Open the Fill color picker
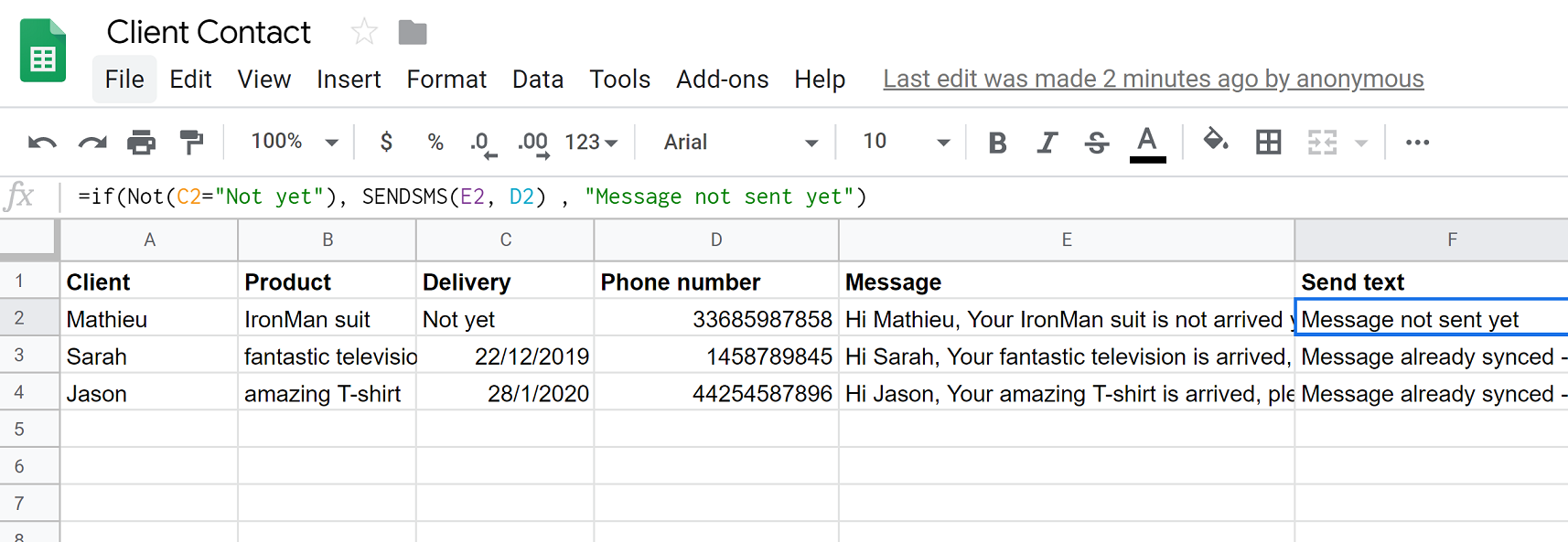This screenshot has width=1568, height=542. pos(1216,142)
